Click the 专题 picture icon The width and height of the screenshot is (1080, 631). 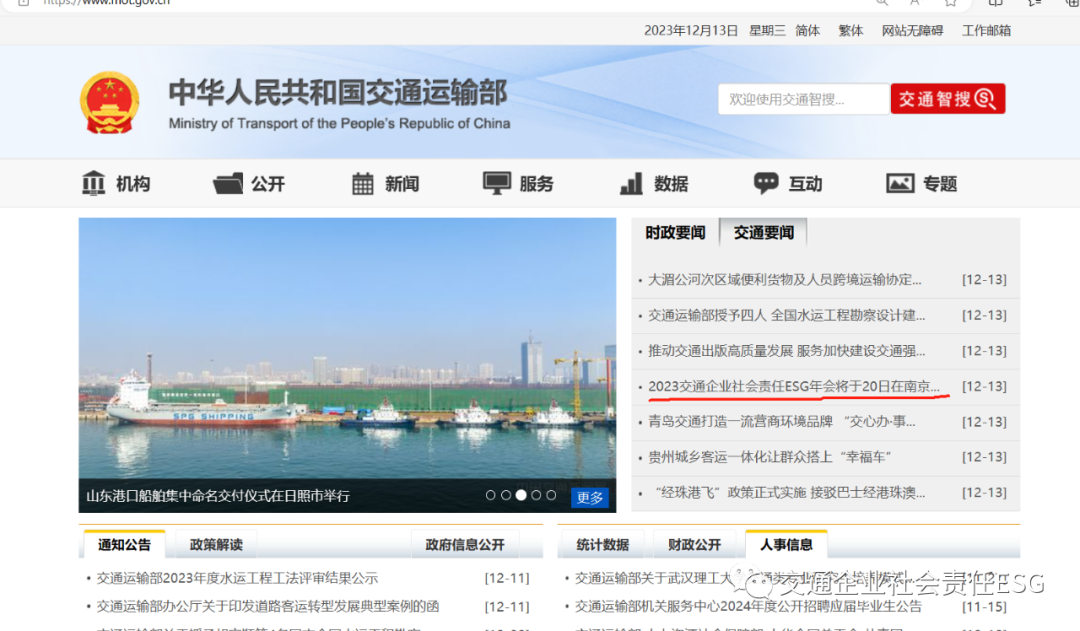(x=900, y=183)
